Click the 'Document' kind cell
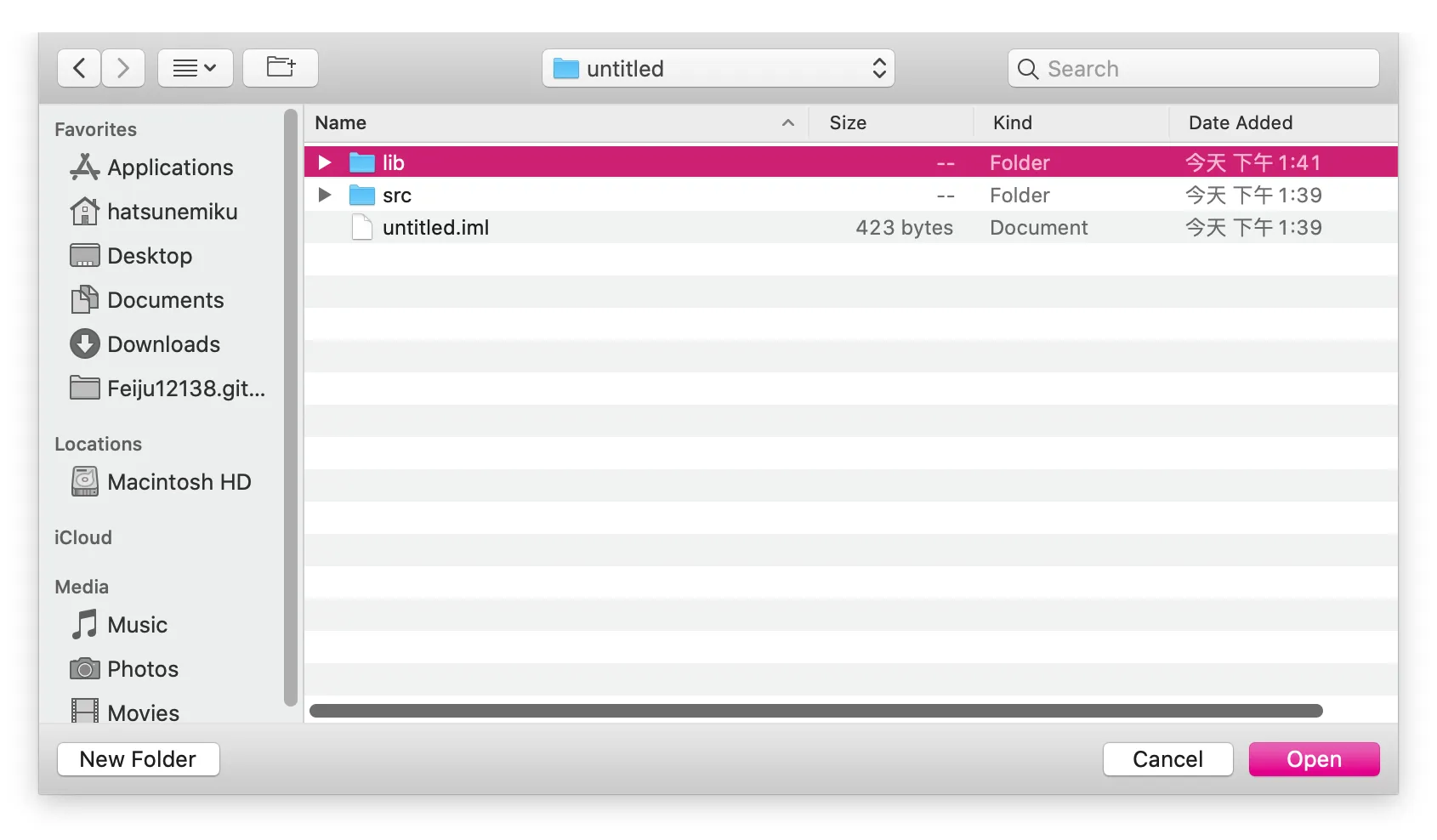 tap(1038, 228)
